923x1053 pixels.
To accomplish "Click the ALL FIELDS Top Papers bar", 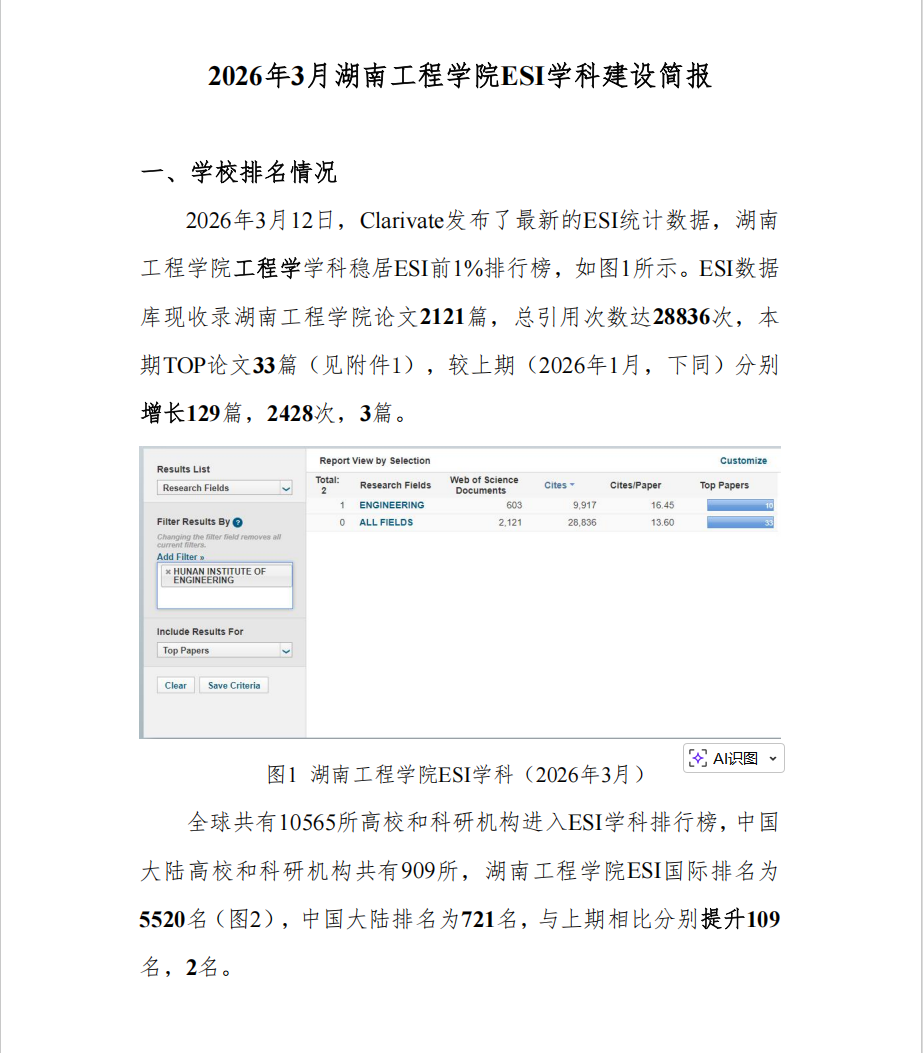I will click(x=740, y=522).
